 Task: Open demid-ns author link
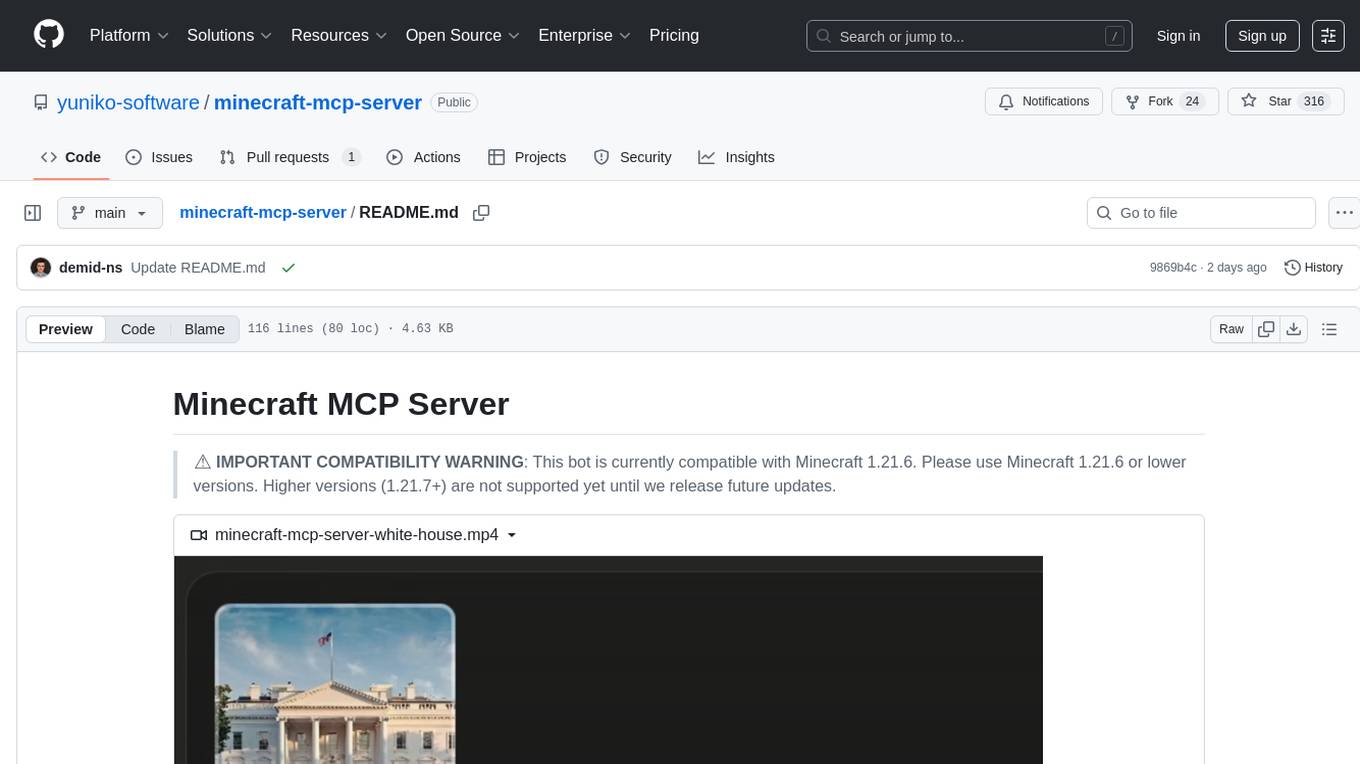coord(91,268)
